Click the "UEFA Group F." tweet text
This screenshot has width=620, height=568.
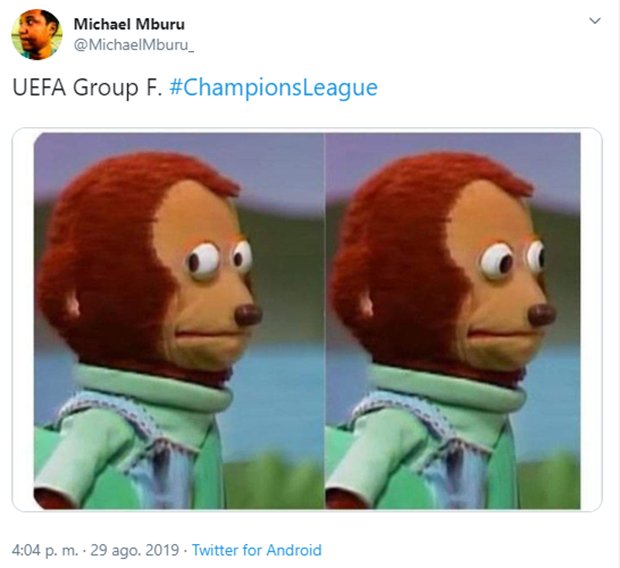(x=87, y=88)
